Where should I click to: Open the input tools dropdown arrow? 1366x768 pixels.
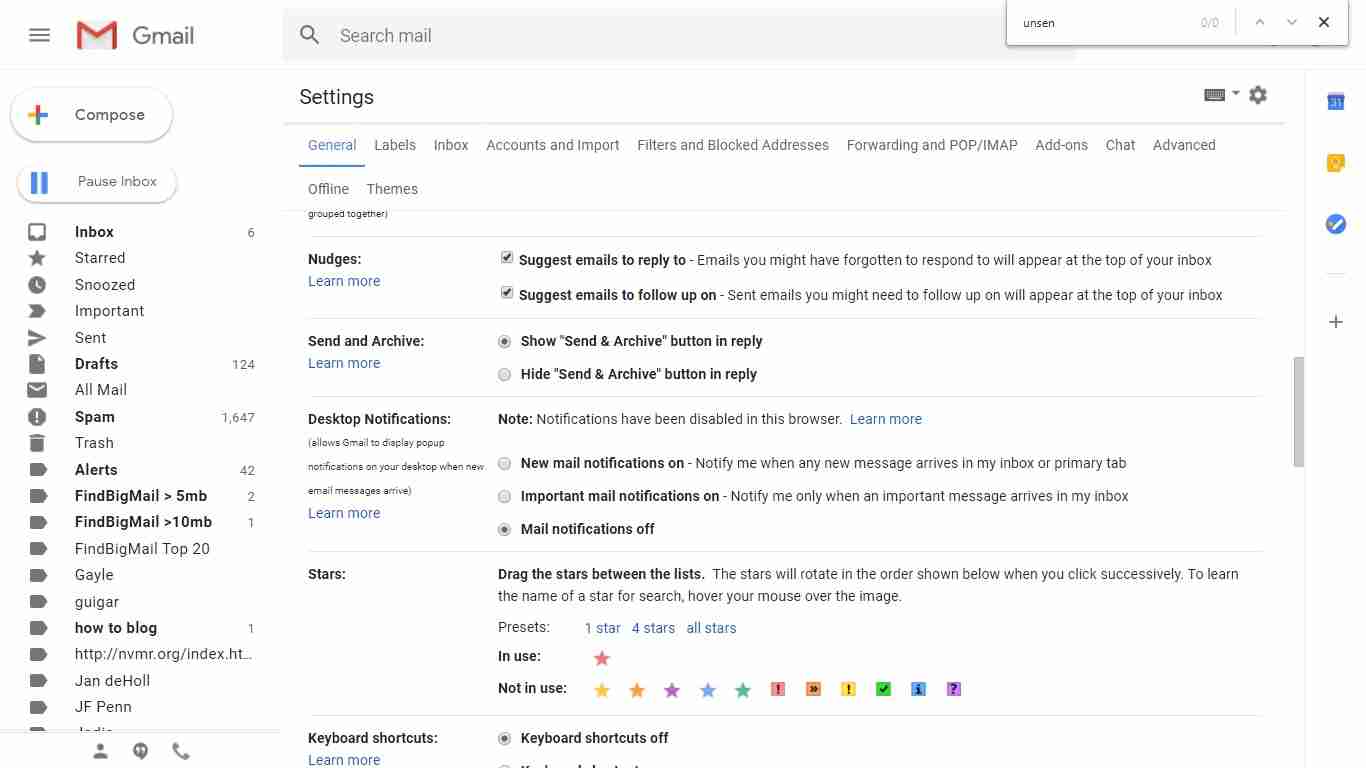click(x=1236, y=94)
